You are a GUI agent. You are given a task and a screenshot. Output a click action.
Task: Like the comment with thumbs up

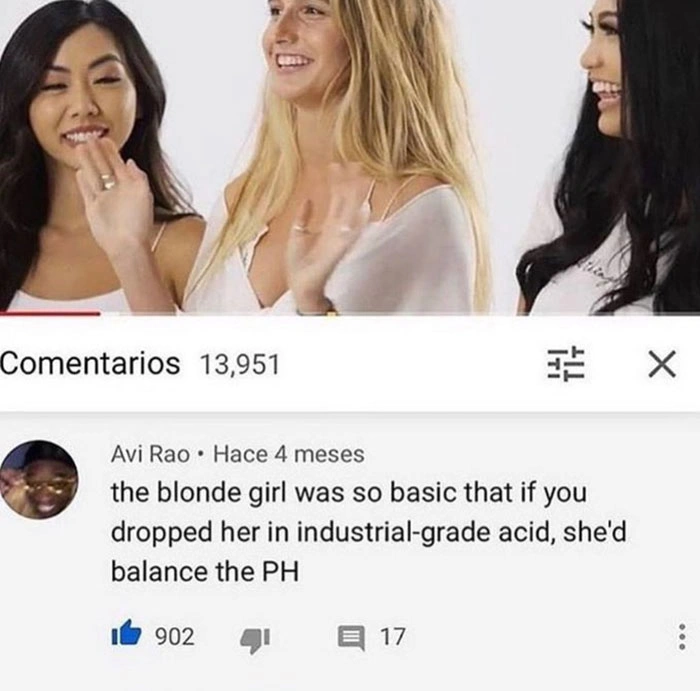pos(126,633)
